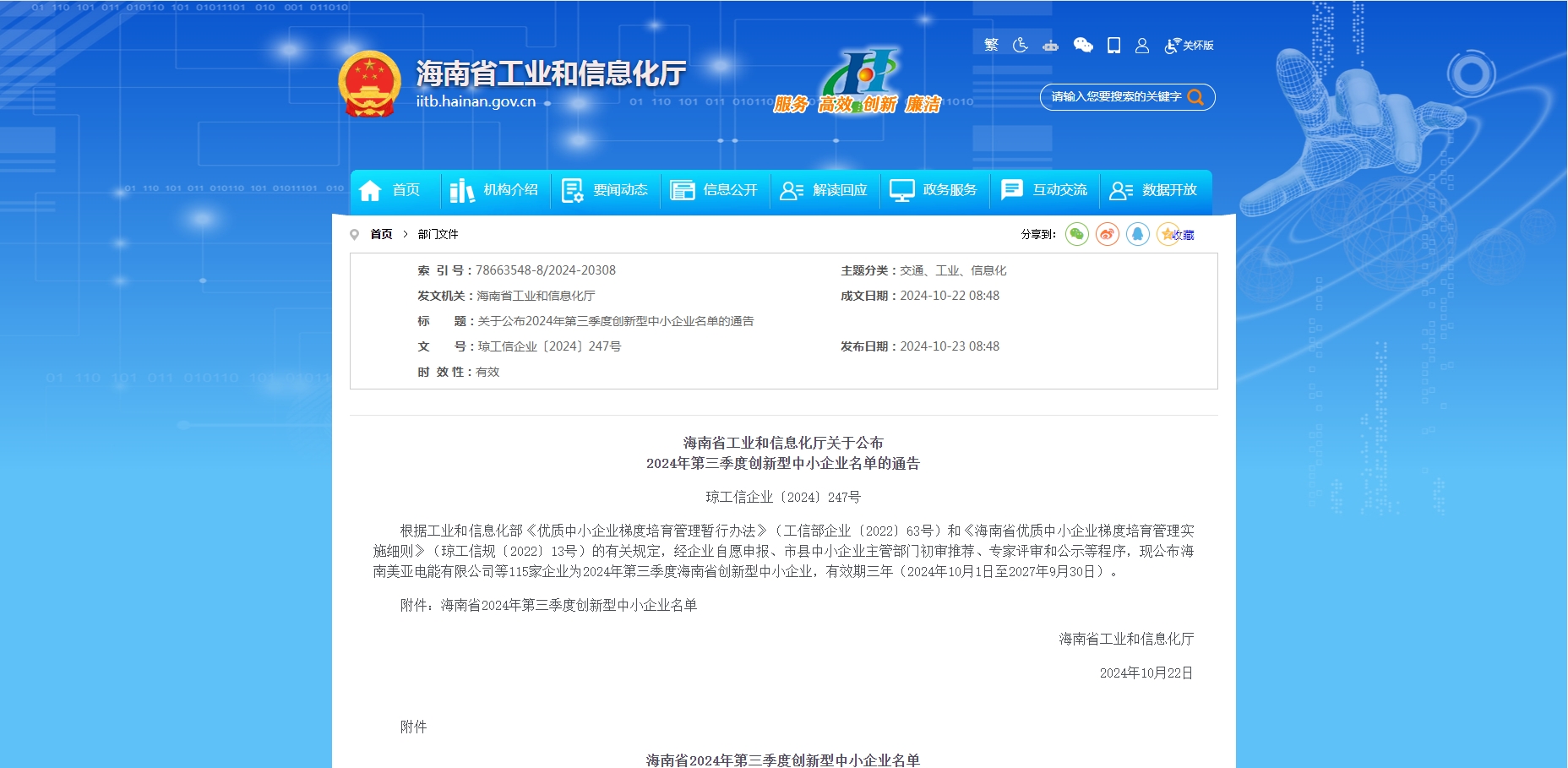Viewport: 1568px width, 768px height.
Task: Click 部门文件 breadcrumb link
Action: [x=438, y=234]
